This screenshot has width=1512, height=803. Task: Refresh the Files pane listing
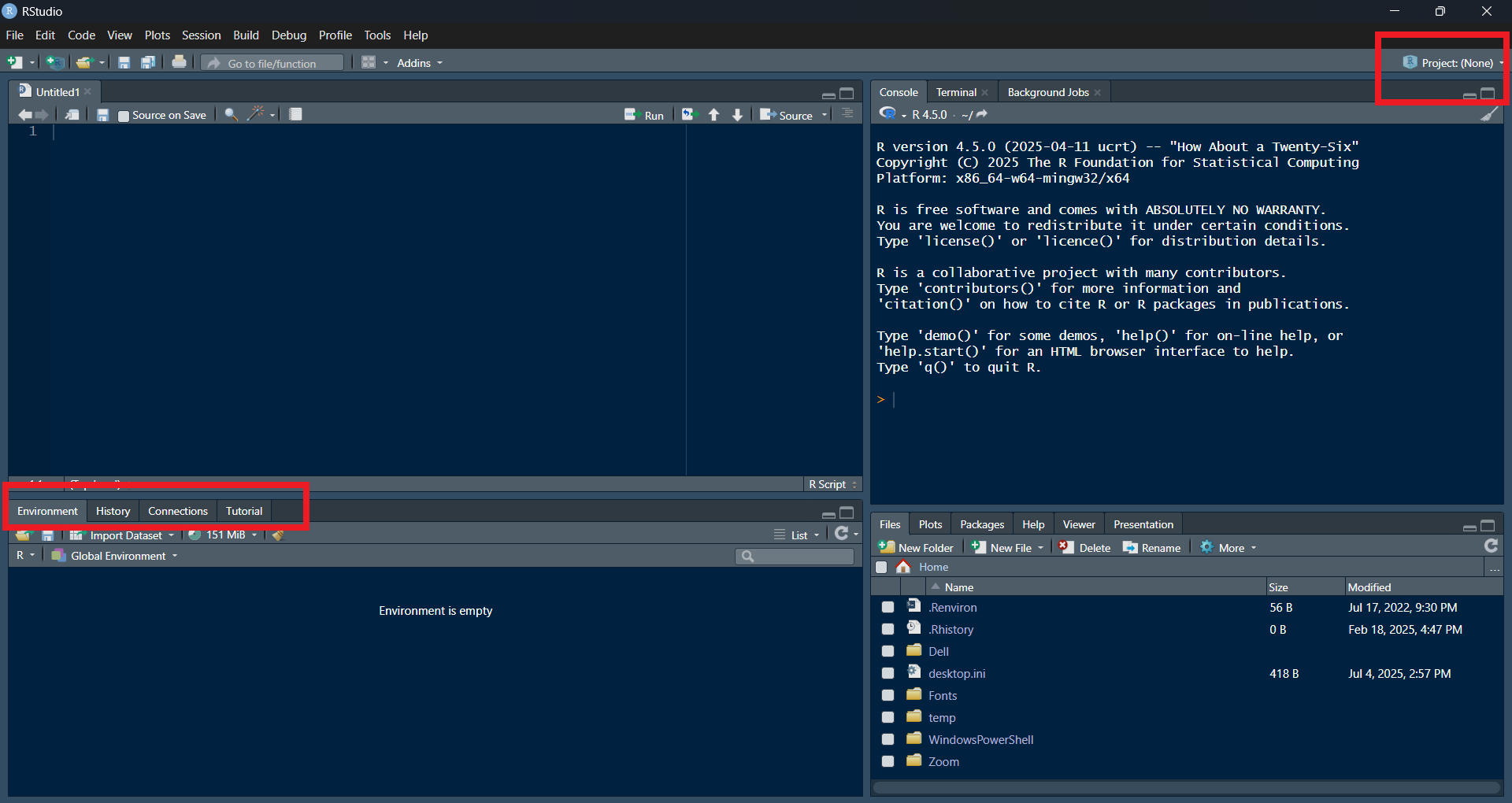(1491, 546)
